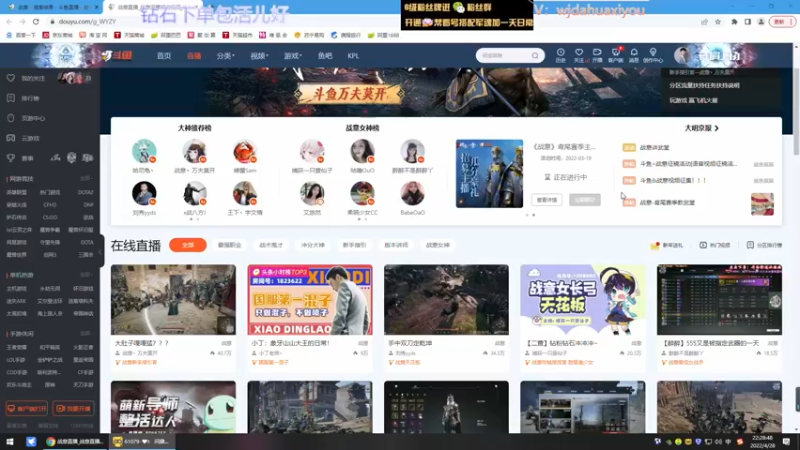800x450 pixels.
Task: Bookmark this page with the star icon
Action: pyautogui.click(x=718, y=21)
